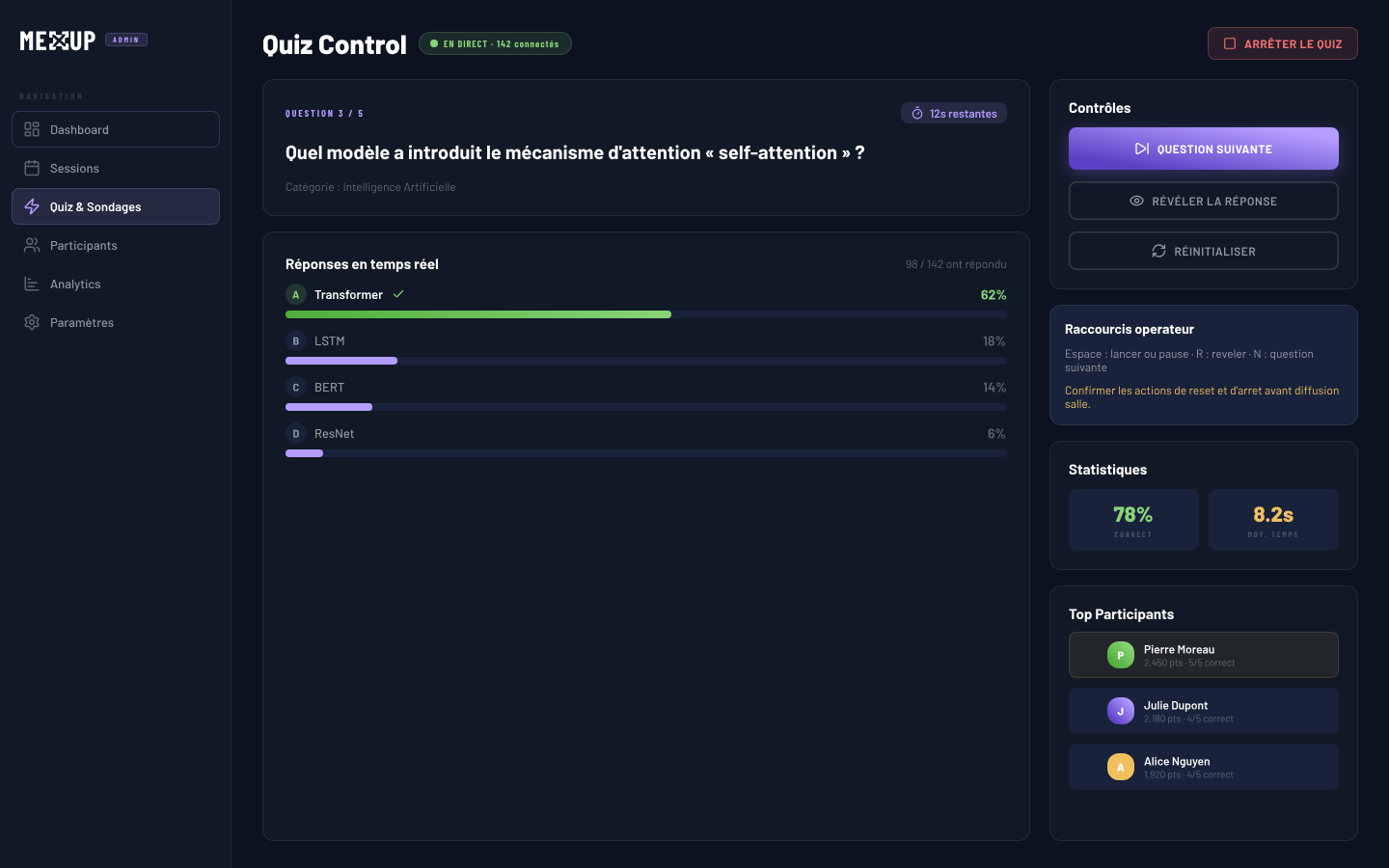Click the ADMIN badge next to the logo
The image size is (1389, 868).
tap(126, 40)
